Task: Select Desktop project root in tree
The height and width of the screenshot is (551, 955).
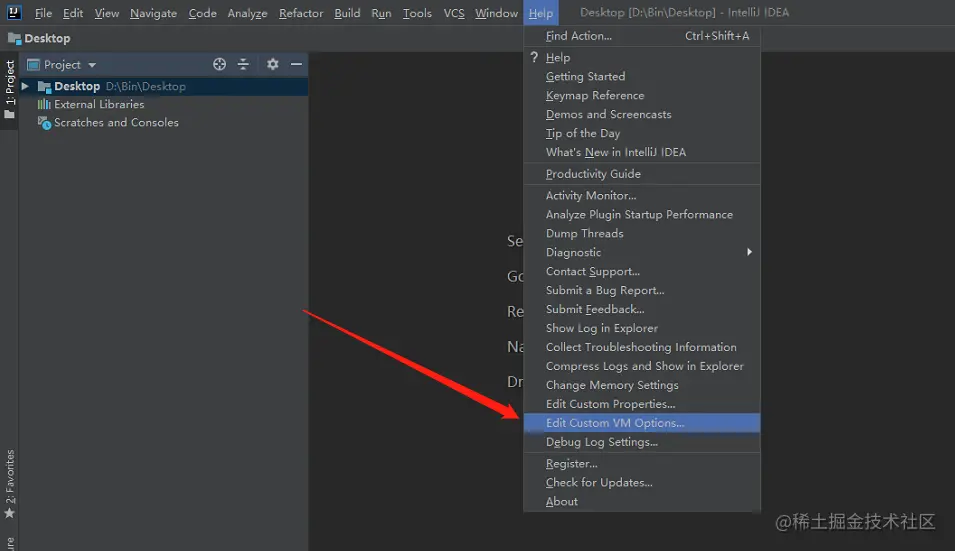Action: tap(163, 86)
